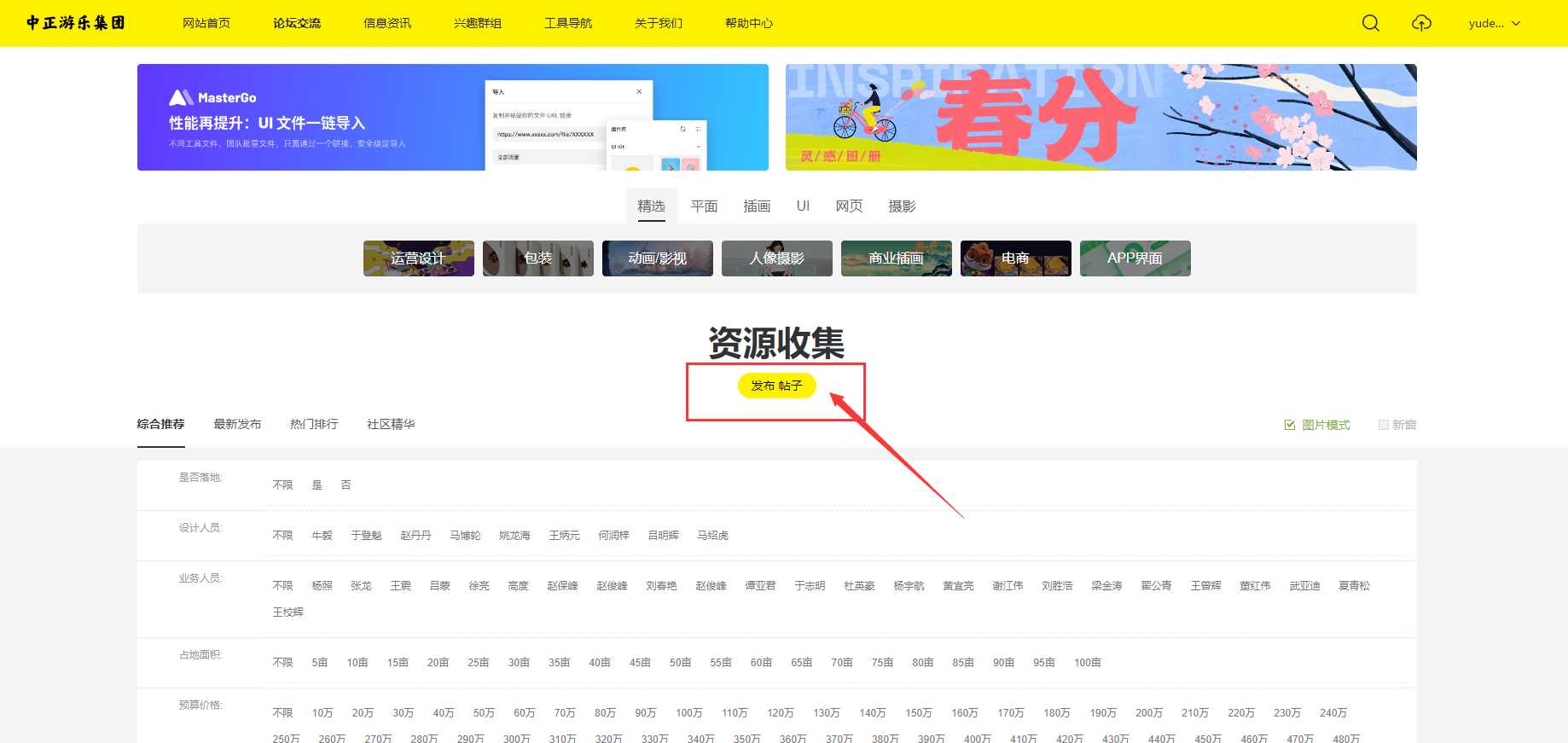Open the 包装 category card
The image size is (1568, 743).
click(x=538, y=258)
